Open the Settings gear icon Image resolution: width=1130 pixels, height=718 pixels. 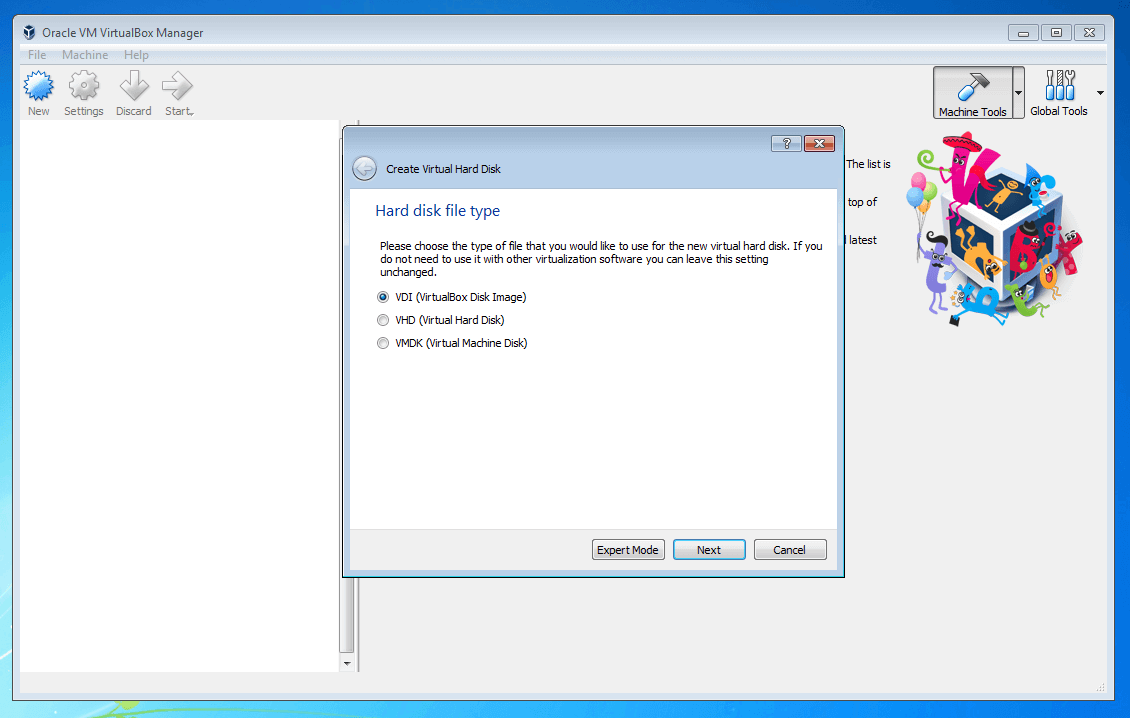[x=84, y=88]
